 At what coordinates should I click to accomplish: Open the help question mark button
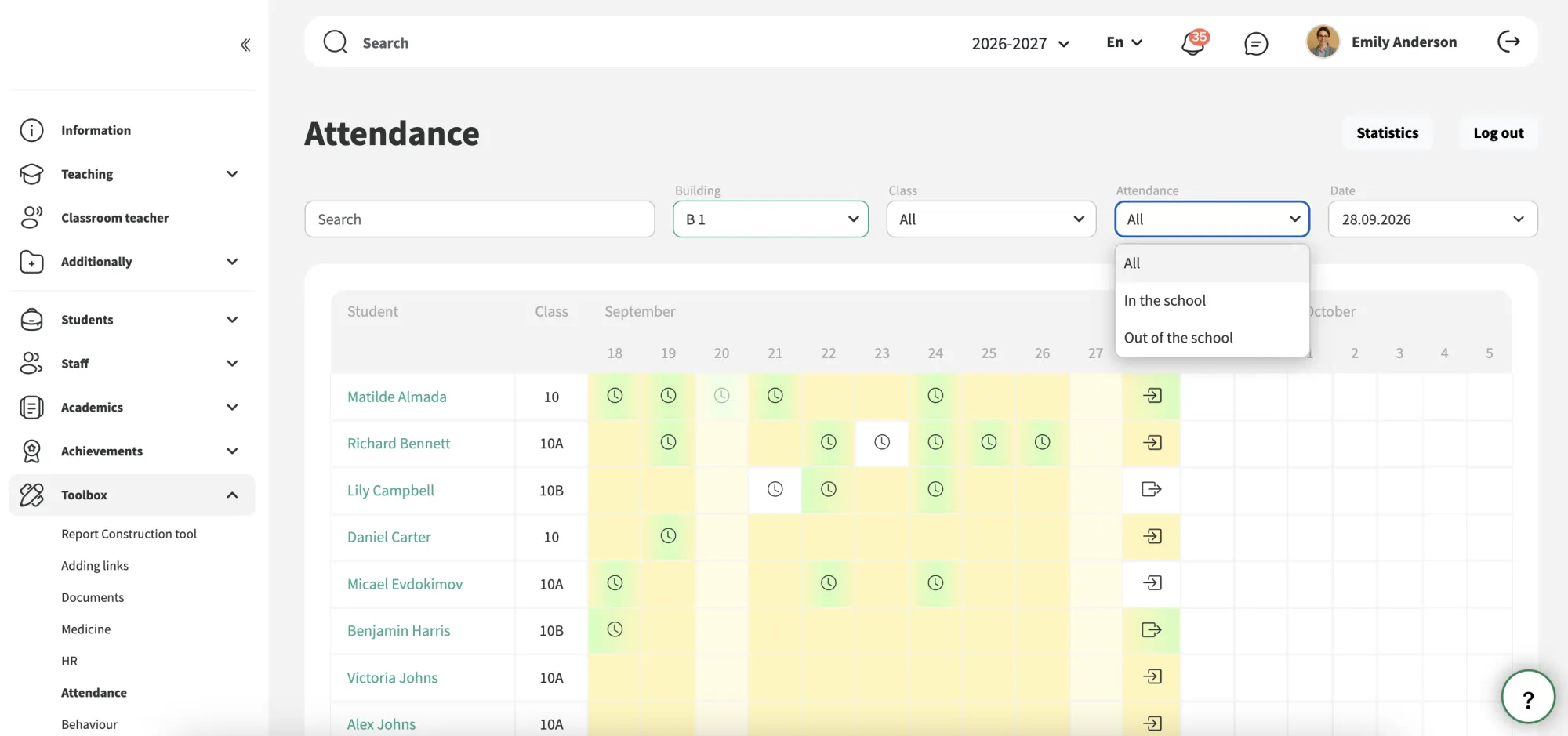1528,697
